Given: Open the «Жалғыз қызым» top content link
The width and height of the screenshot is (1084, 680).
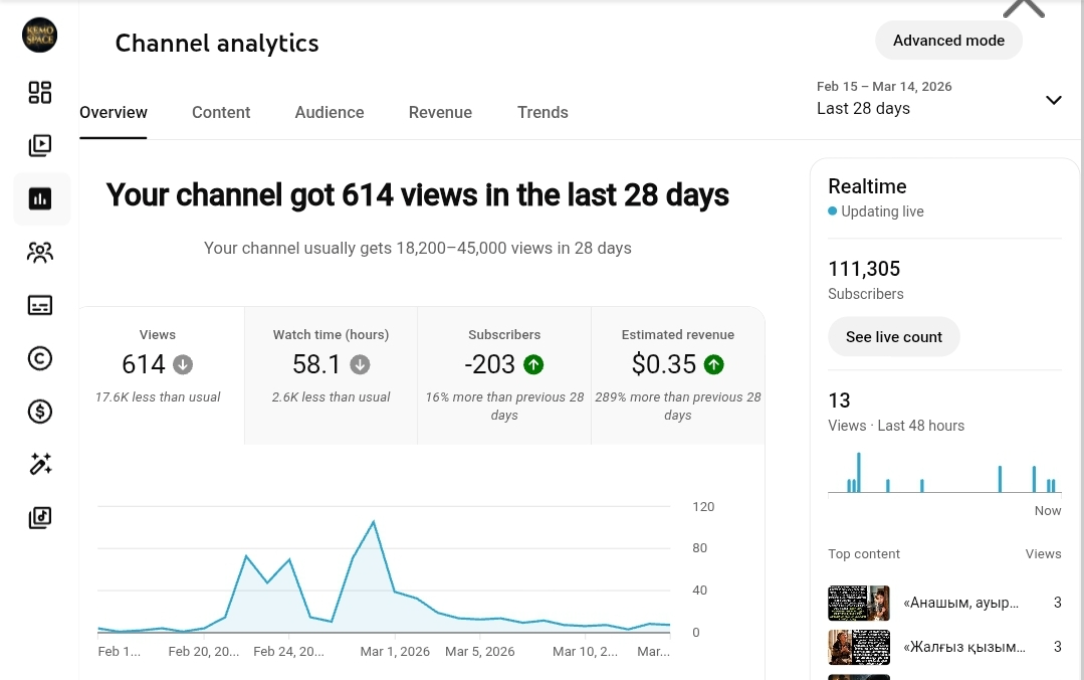Looking at the screenshot, I should tap(963, 647).
